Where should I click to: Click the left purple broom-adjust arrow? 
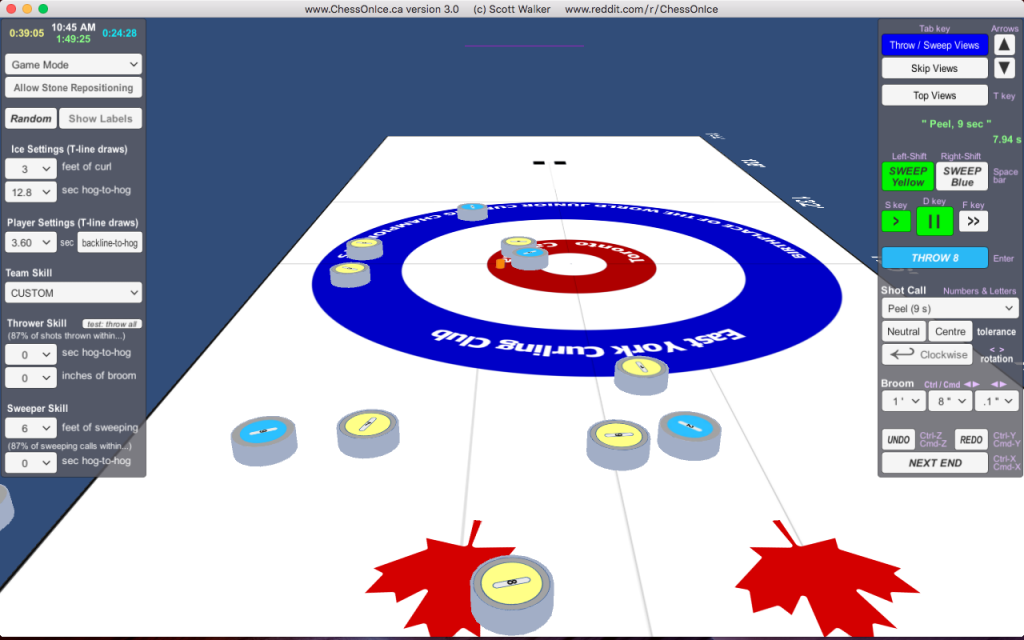[x=969, y=384]
